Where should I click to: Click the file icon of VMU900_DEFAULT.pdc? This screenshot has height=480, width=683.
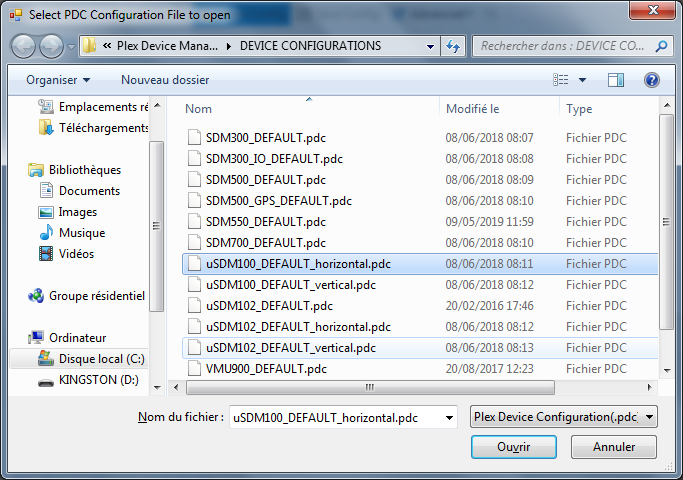194,368
